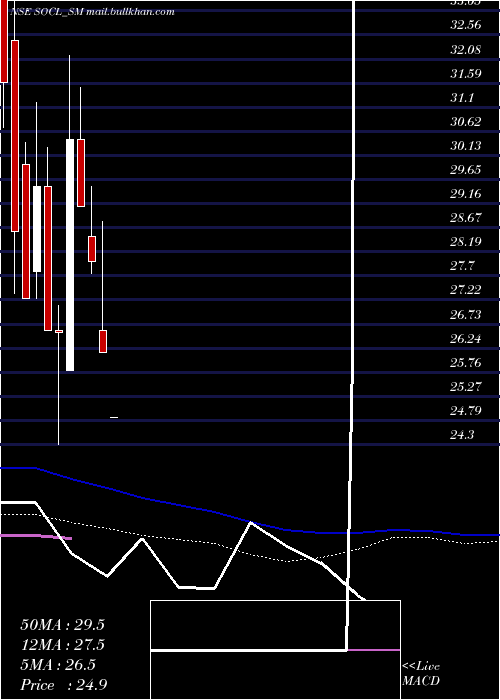
Task: Click the tall white bullish candlestick body
Action: [x=70, y=255]
